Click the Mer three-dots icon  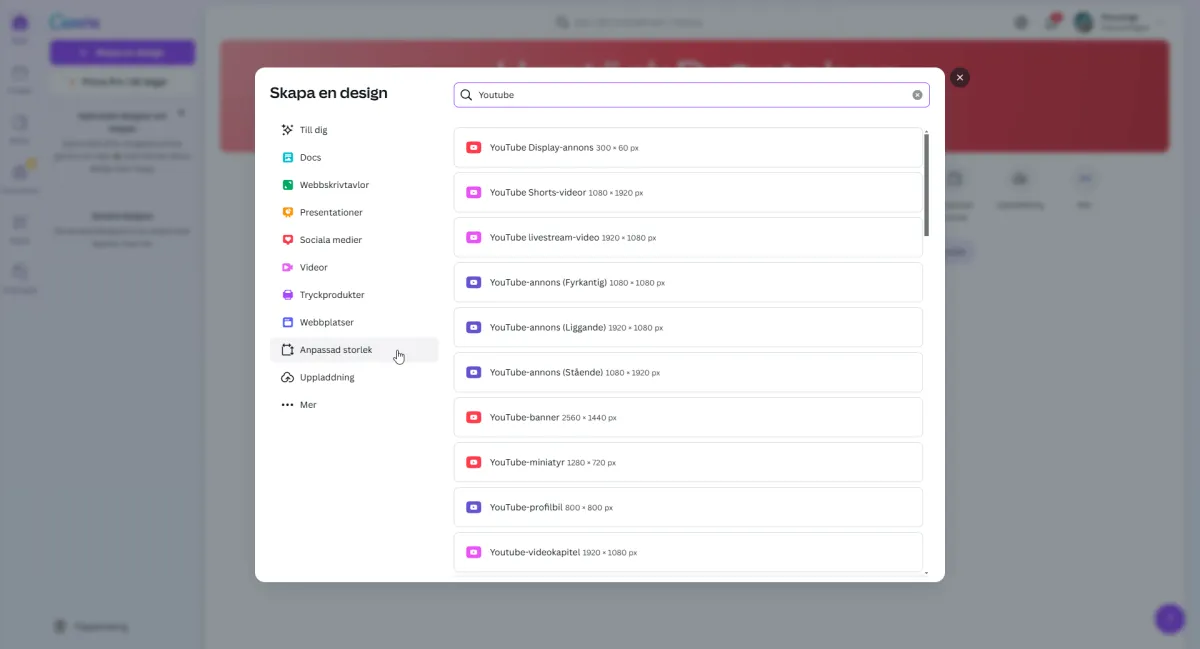point(288,405)
